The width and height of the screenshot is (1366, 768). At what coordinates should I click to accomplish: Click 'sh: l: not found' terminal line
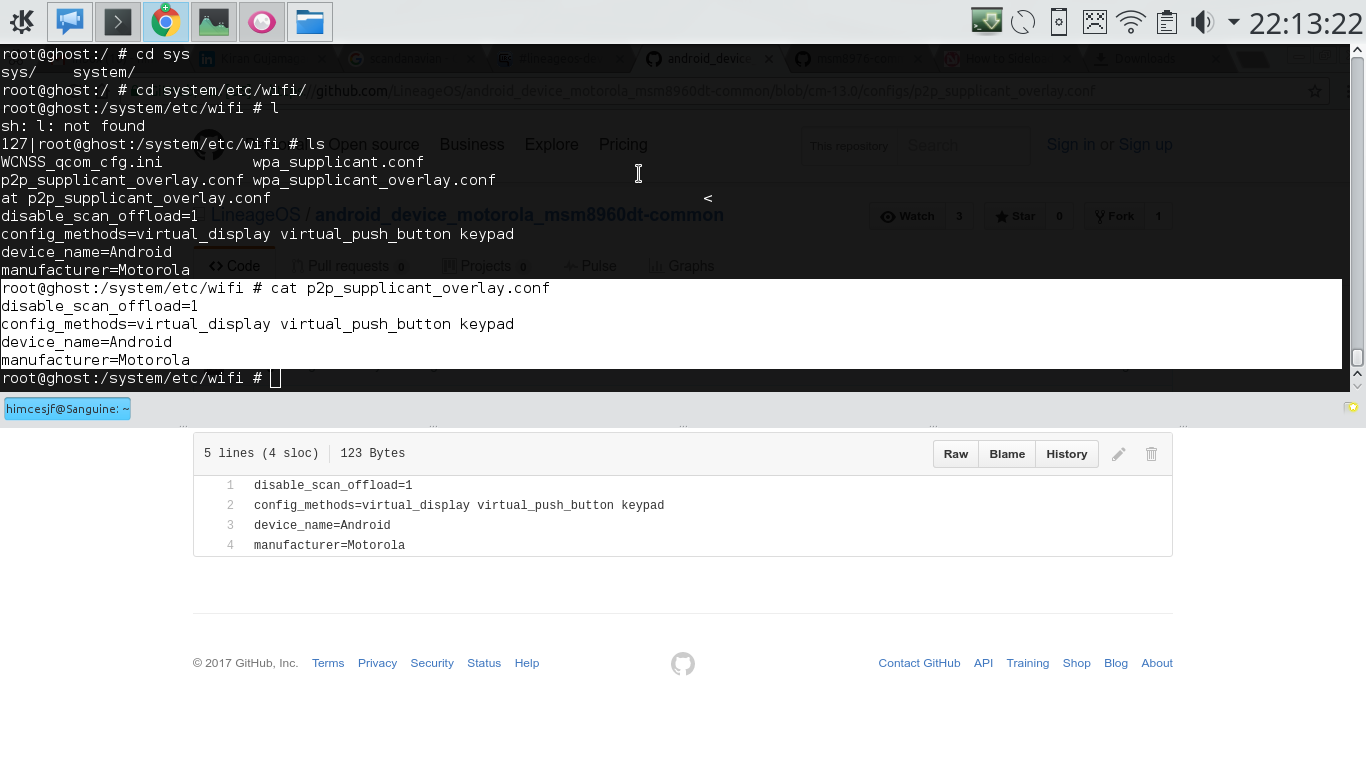(x=73, y=126)
